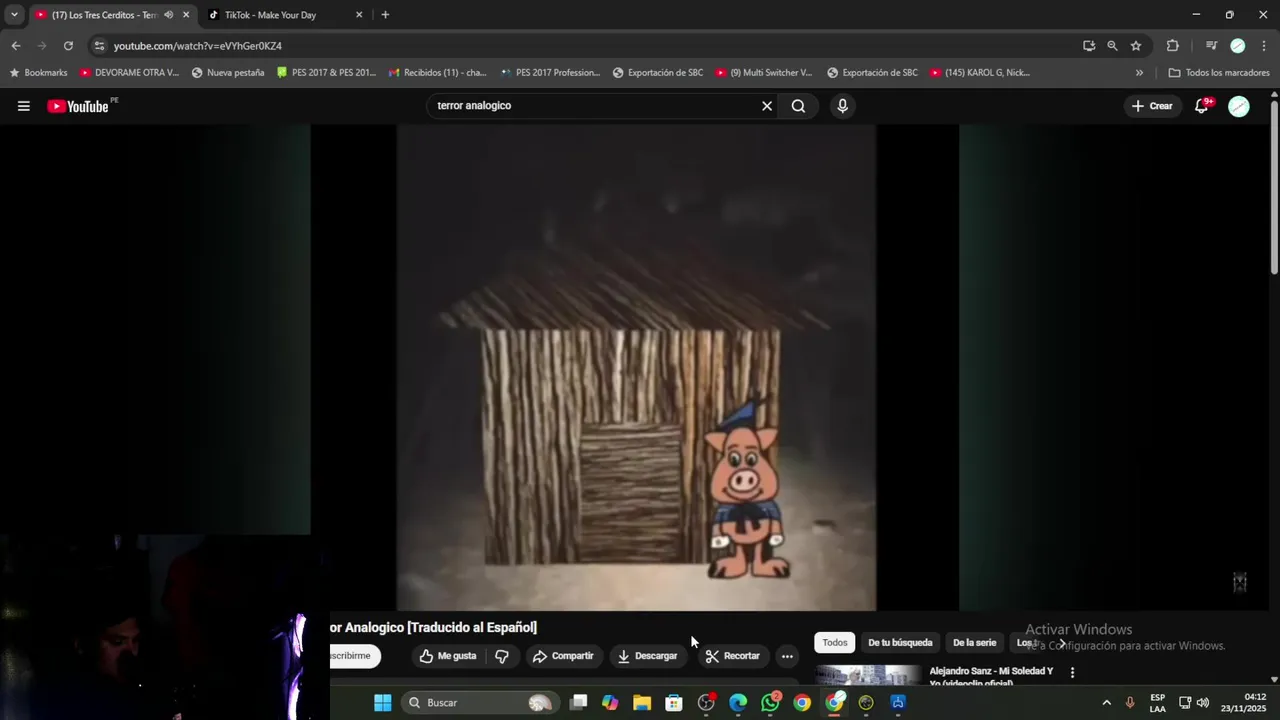
Task: Open WhatsApp from taskbar
Action: pos(770,703)
